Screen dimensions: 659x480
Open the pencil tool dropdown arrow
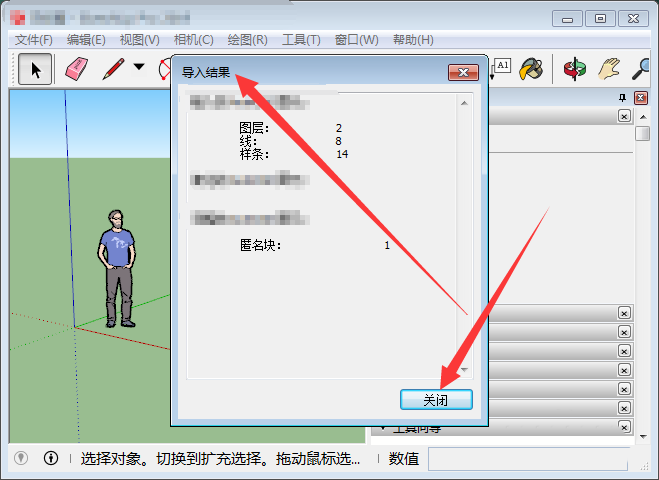pyautogui.click(x=139, y=67)
